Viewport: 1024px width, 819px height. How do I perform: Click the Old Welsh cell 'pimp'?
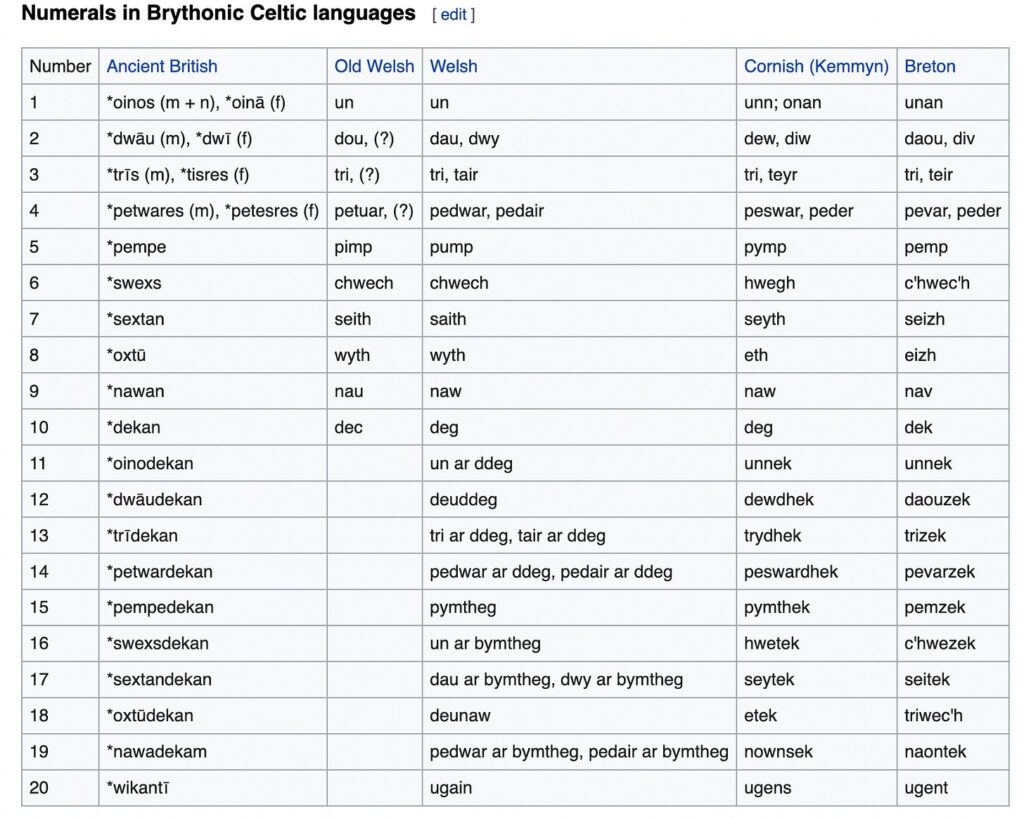pos(353,247)
